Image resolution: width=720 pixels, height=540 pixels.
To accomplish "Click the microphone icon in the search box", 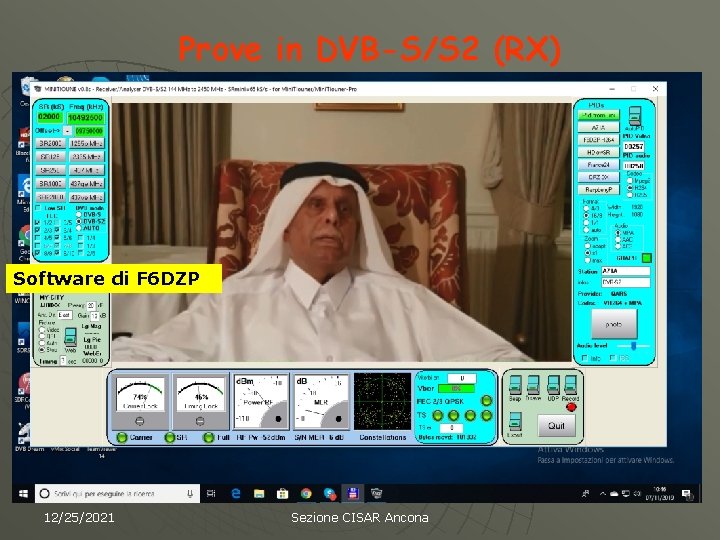I will 190,494.
